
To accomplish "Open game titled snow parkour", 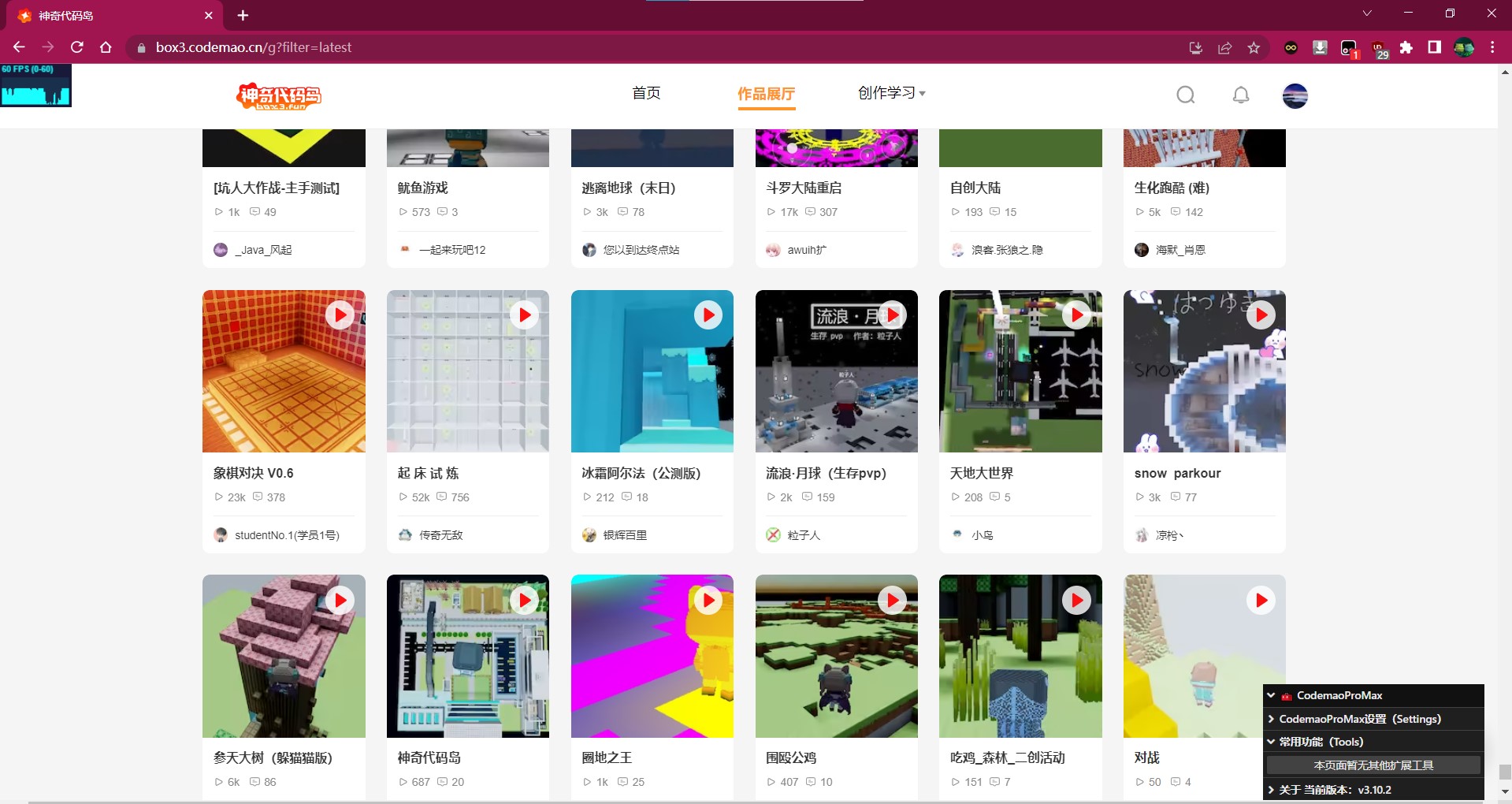I will tap(1177, 473).
